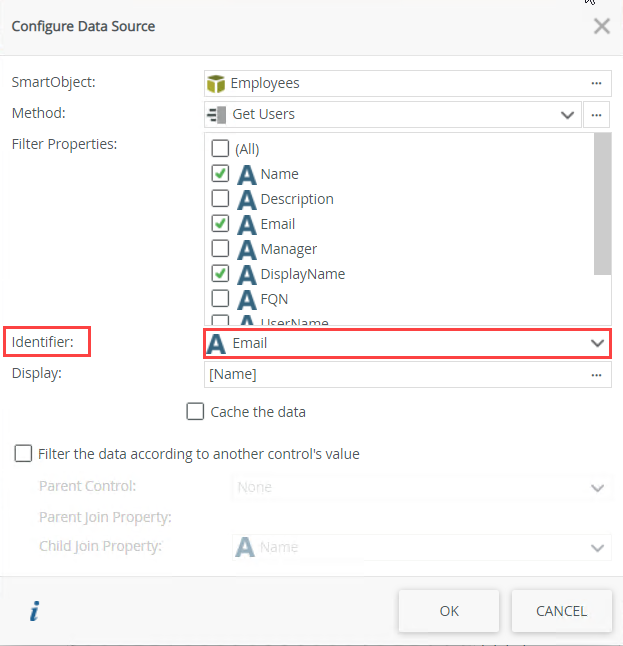Click the Filter Properties label
The height and width of the screenshot is (646, 623).
coord(64,144)
